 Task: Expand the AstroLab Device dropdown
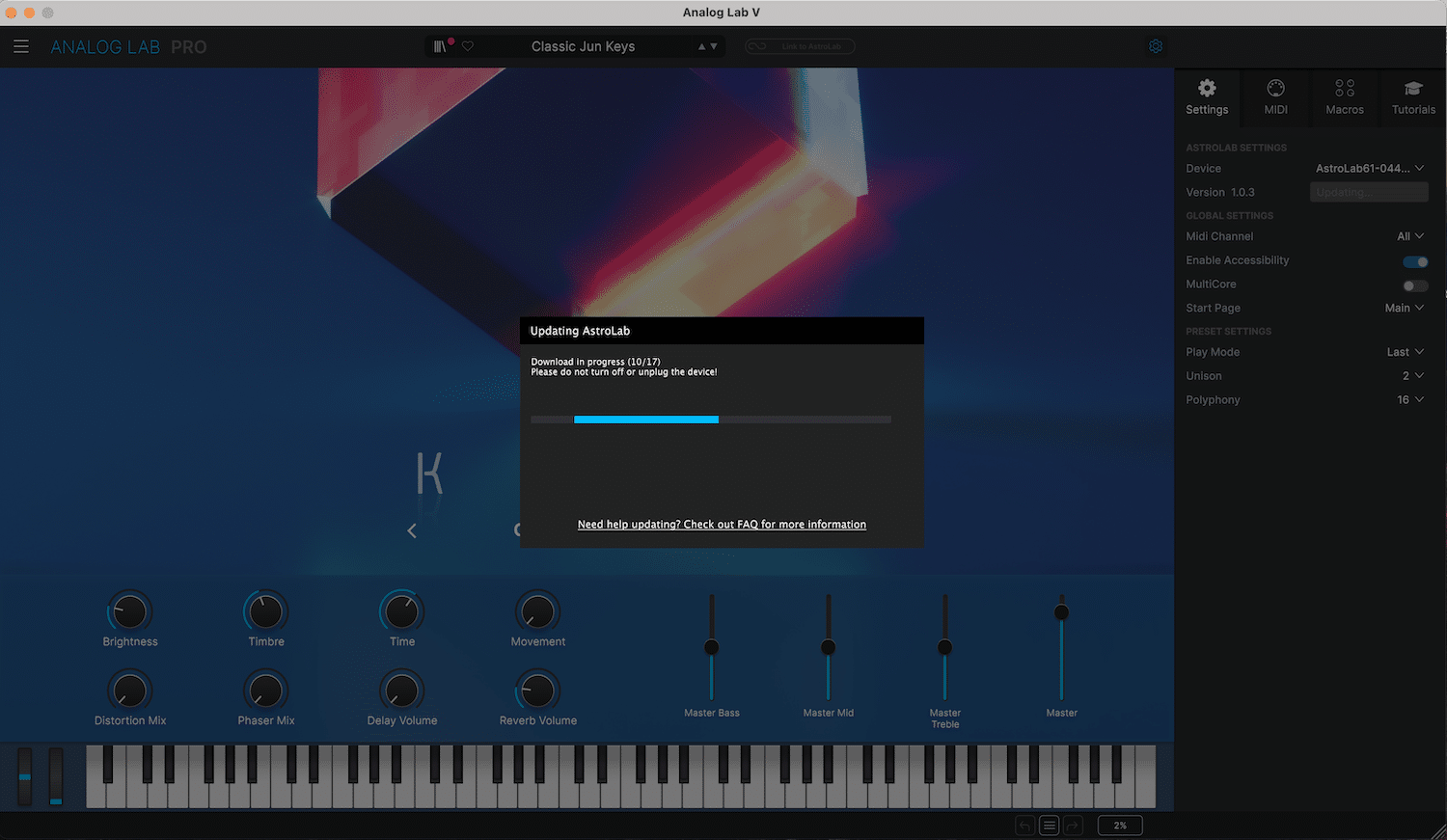coord(1370,168)
